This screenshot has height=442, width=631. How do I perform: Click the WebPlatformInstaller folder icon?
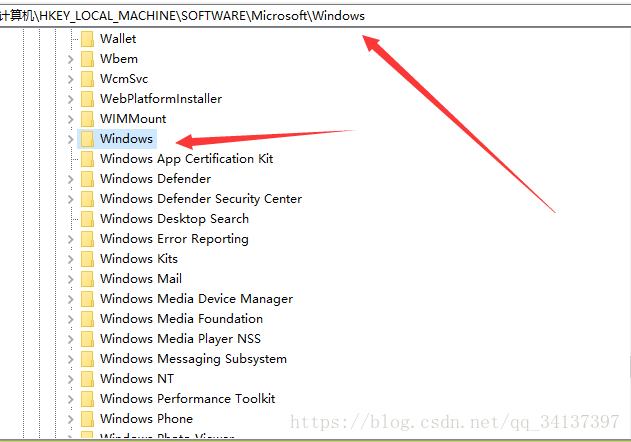pos(87,99)
